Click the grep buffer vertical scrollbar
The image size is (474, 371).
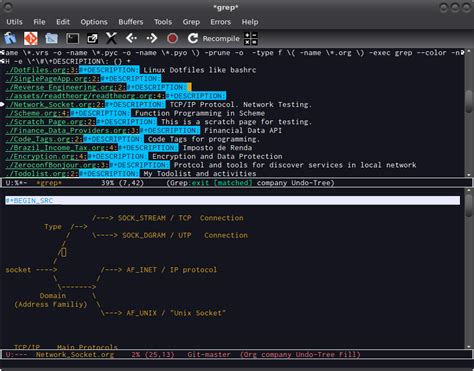point(469,113)
